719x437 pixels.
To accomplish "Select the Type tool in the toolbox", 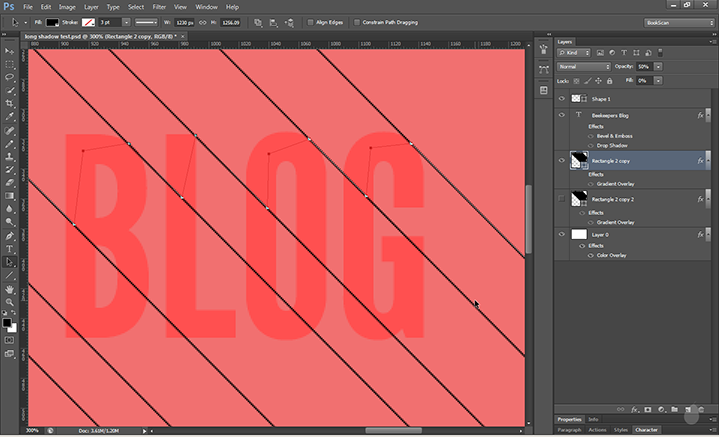I will pyautogui.click(x=10, y=248).
